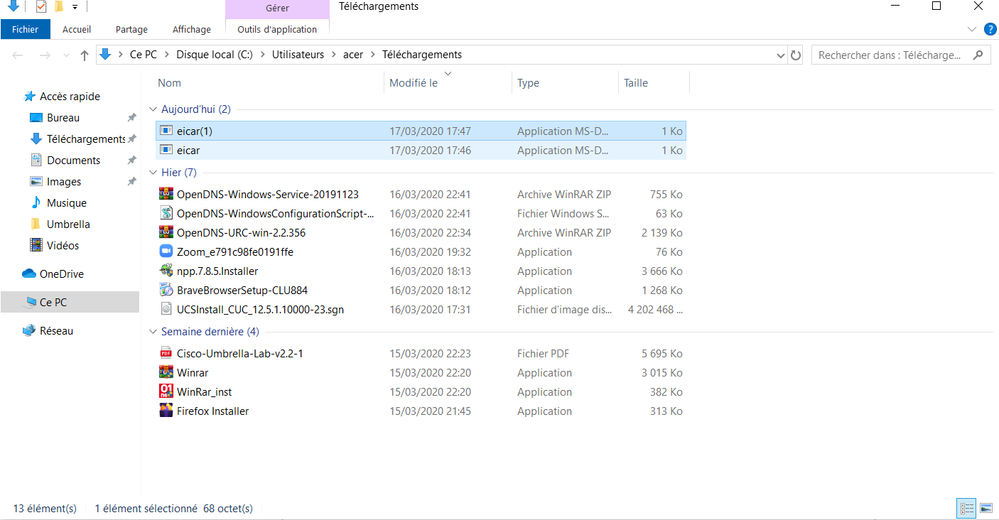Click the OpenDNS-URC-win-2.2.356 archive icon
Viewport: 999px width, 520px height.
(x=166, y=232)
